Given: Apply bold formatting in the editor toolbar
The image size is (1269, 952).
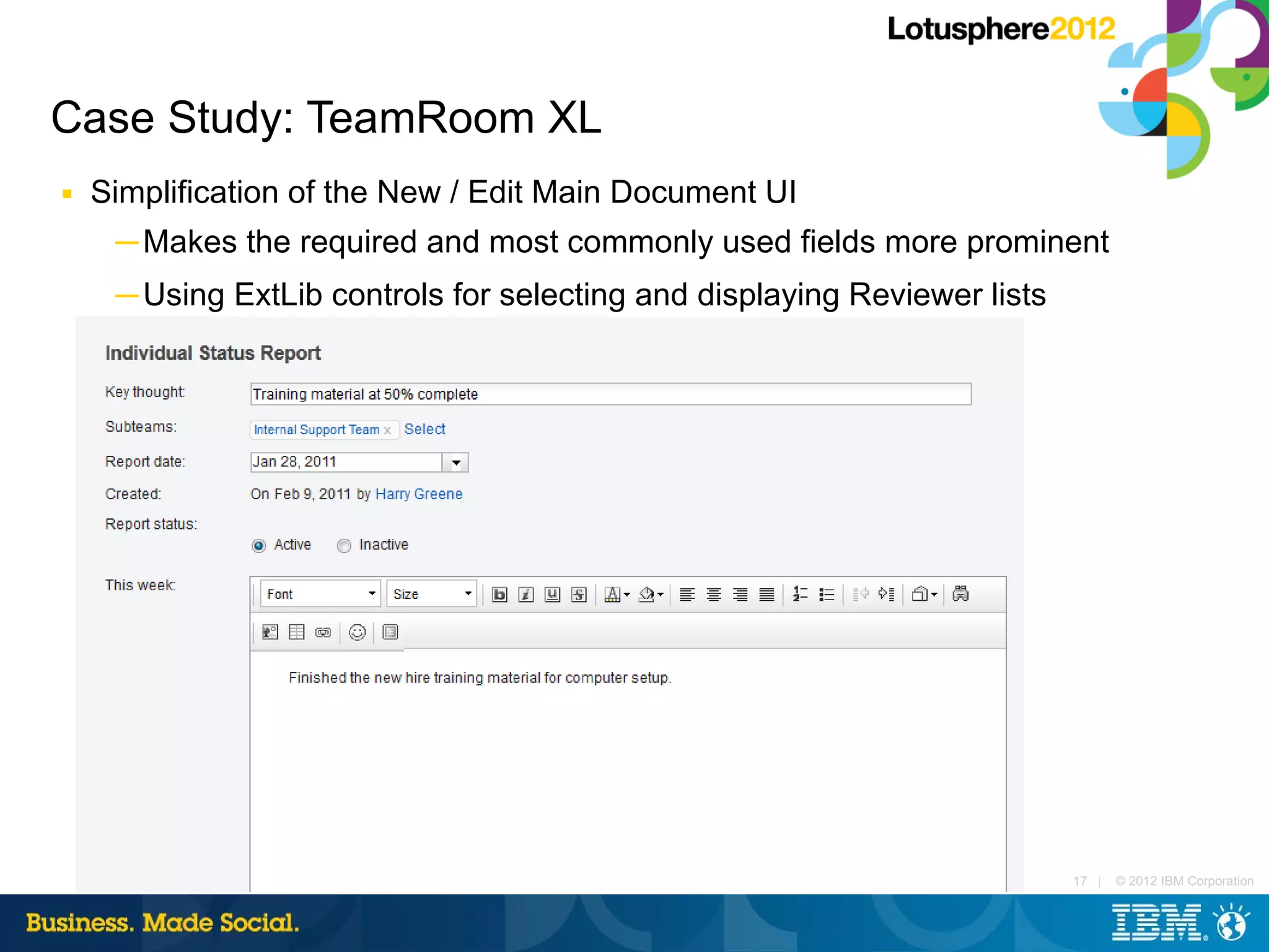Looking at the screenshot, I should coord(499,595).
